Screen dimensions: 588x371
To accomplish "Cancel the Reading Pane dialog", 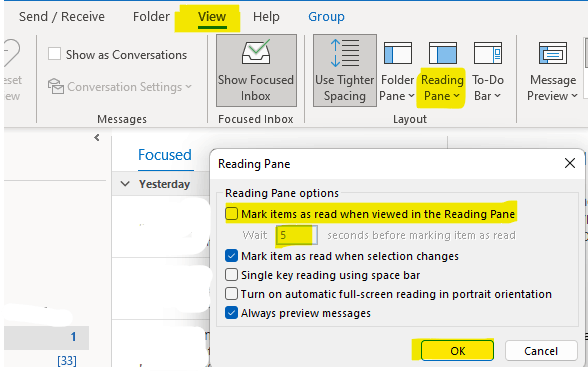I will 541,351.
